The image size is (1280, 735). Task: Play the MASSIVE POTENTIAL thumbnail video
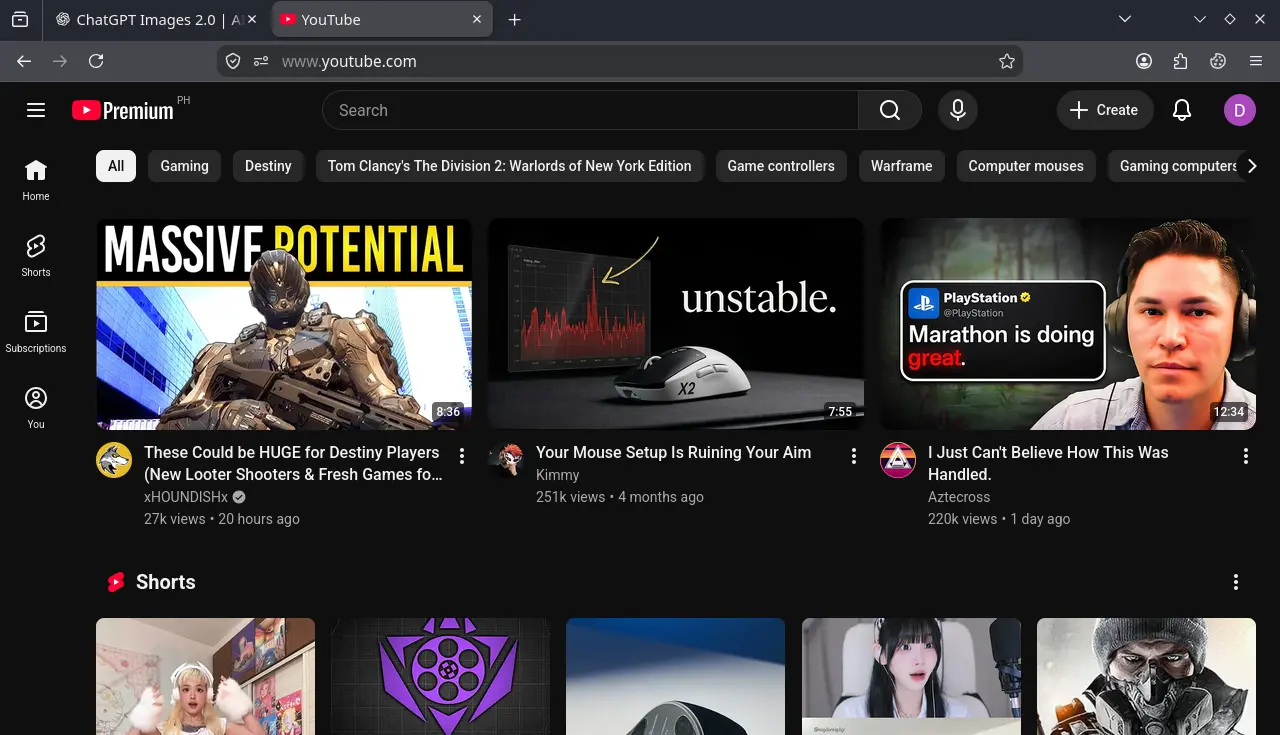pos(284,324)
